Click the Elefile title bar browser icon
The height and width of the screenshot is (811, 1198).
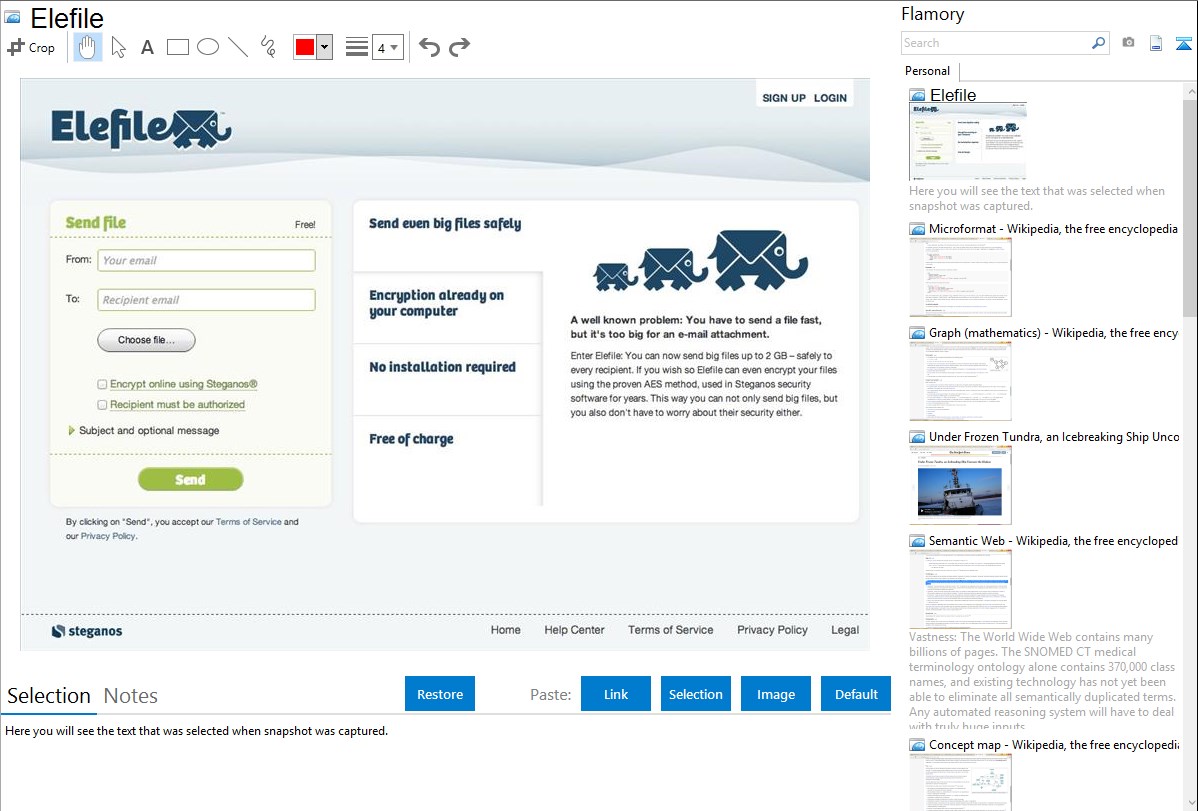[x=12, y=17]
